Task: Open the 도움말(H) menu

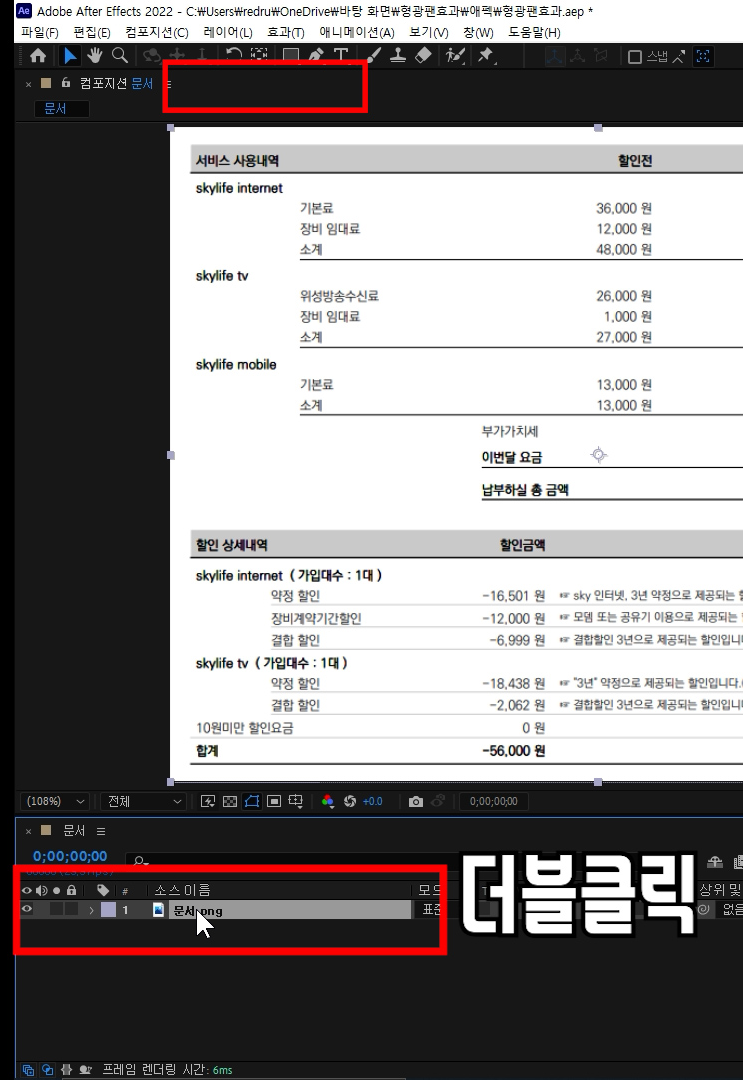Action: (534, 32)
